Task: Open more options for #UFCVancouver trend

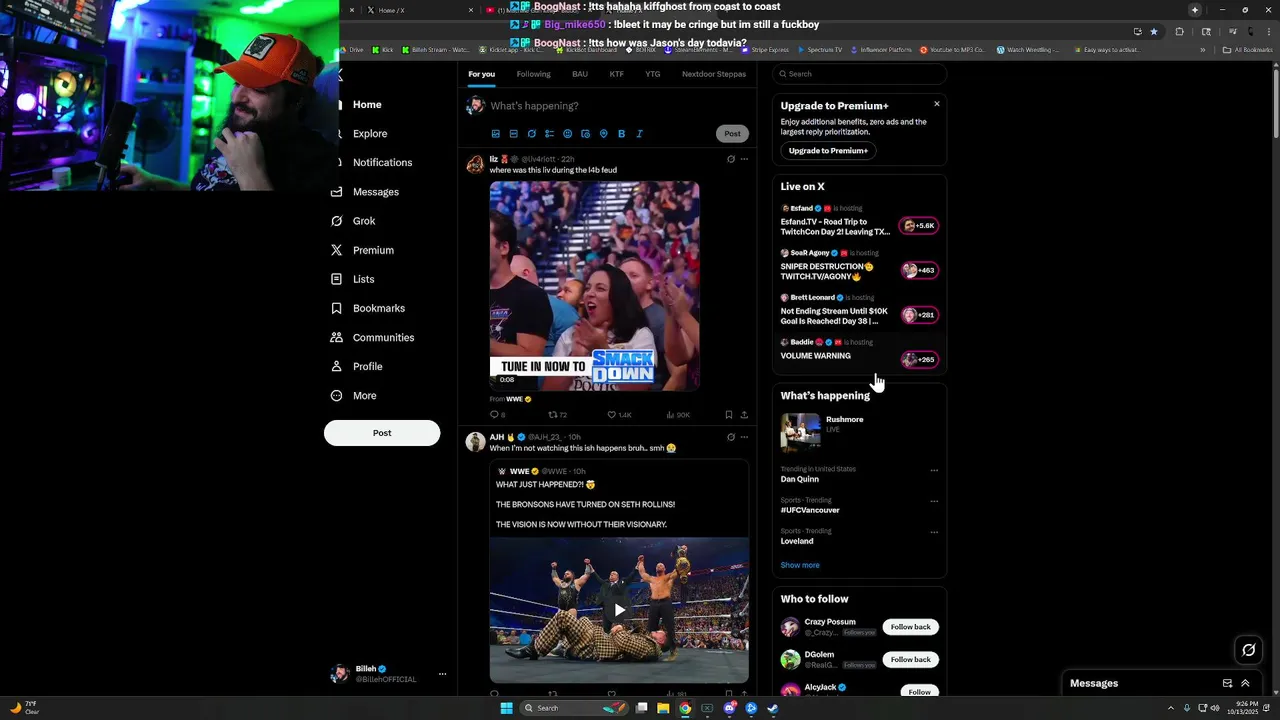Action: [934, 501]
